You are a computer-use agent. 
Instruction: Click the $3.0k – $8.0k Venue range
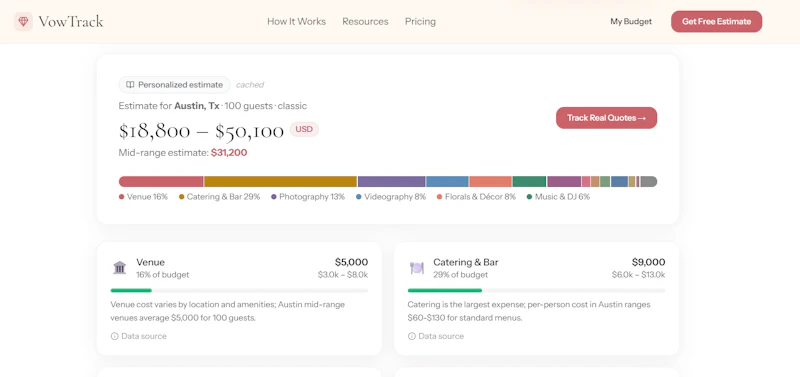(x=343, y=275)
